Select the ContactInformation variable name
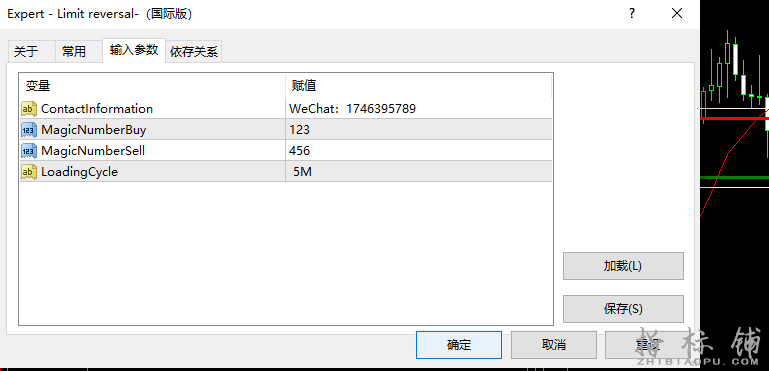769x371 pixels. (97, 108)
